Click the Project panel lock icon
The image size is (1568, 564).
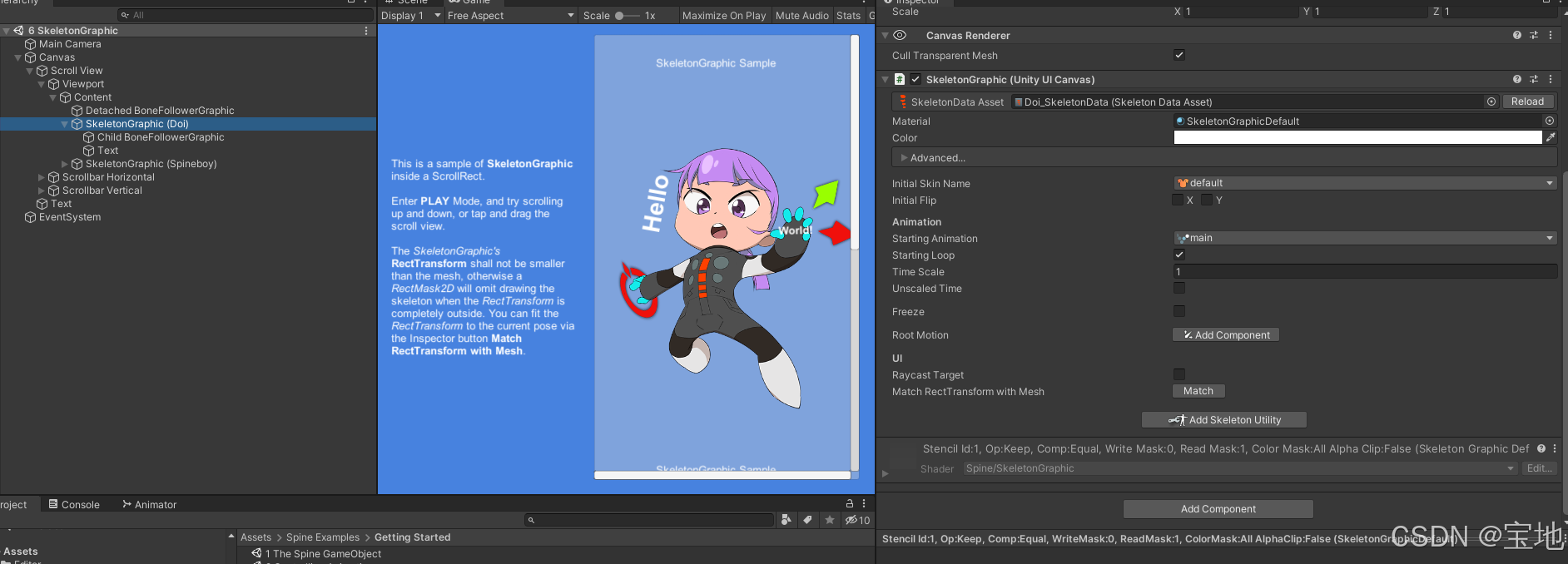(x=850, y=503)
